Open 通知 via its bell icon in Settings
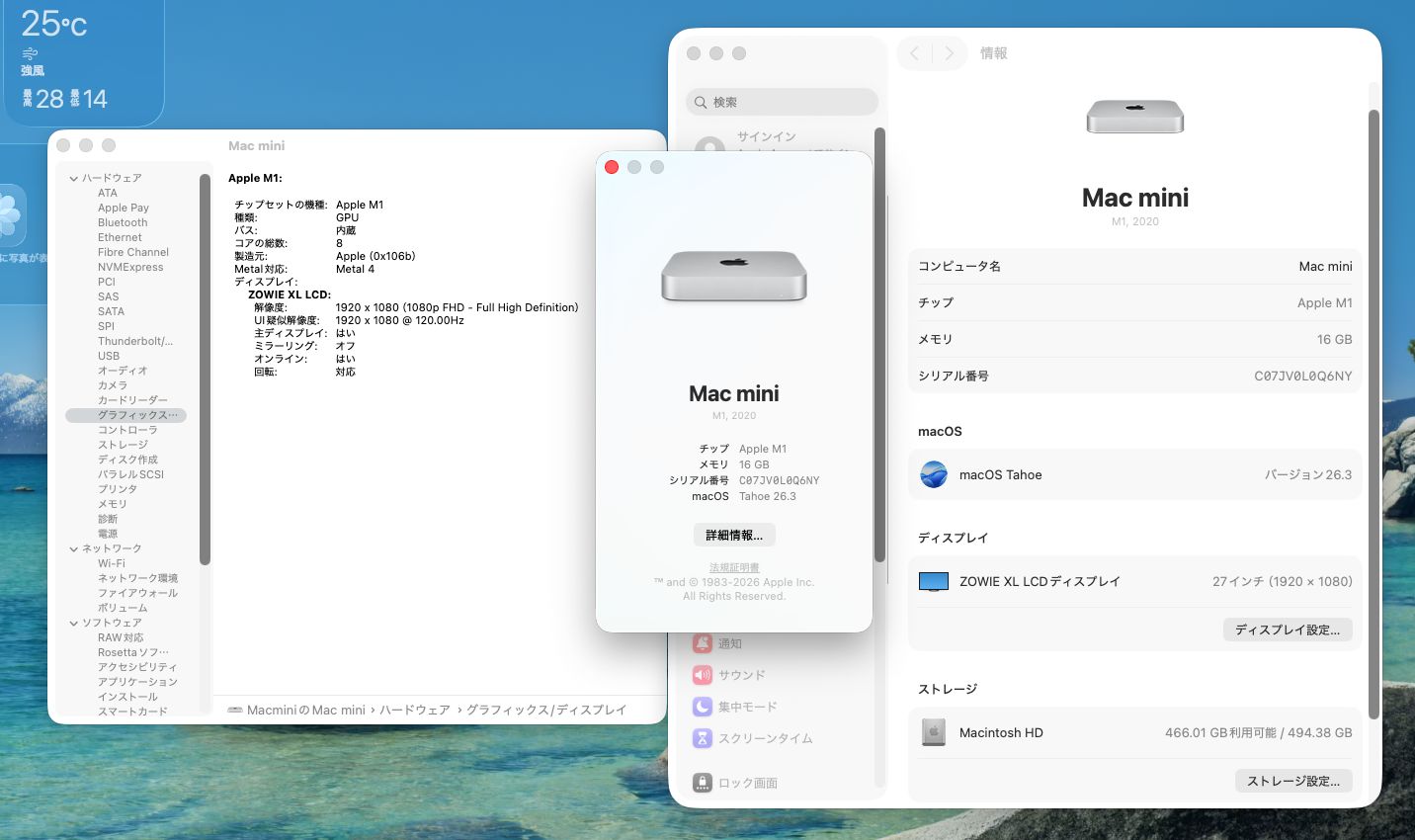 (x=703, y=643)
